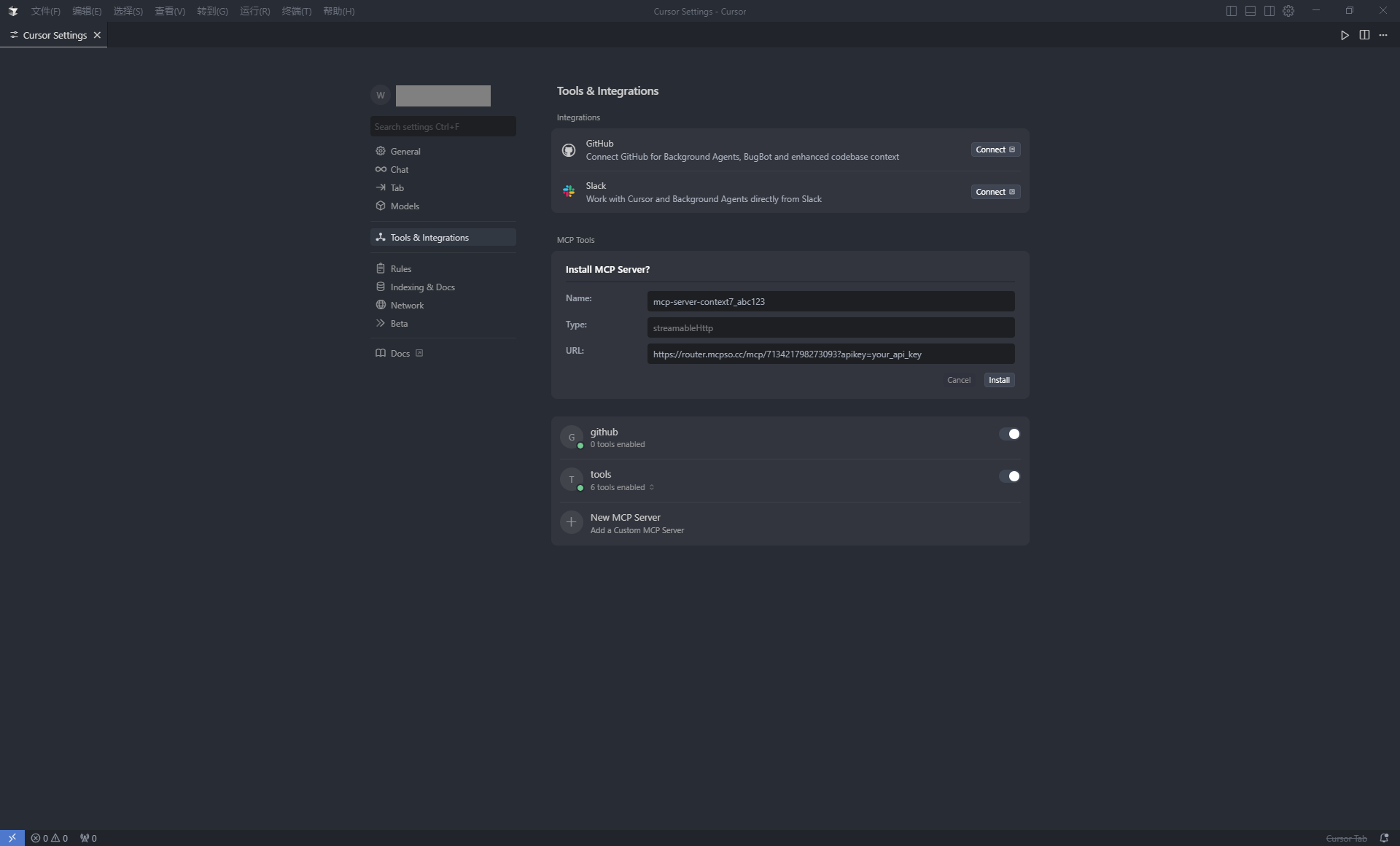Image resolution: width=1400 pixels, height=846 pixels.
Task: Open the external link icon beside Docs
Action: (419, 353)
